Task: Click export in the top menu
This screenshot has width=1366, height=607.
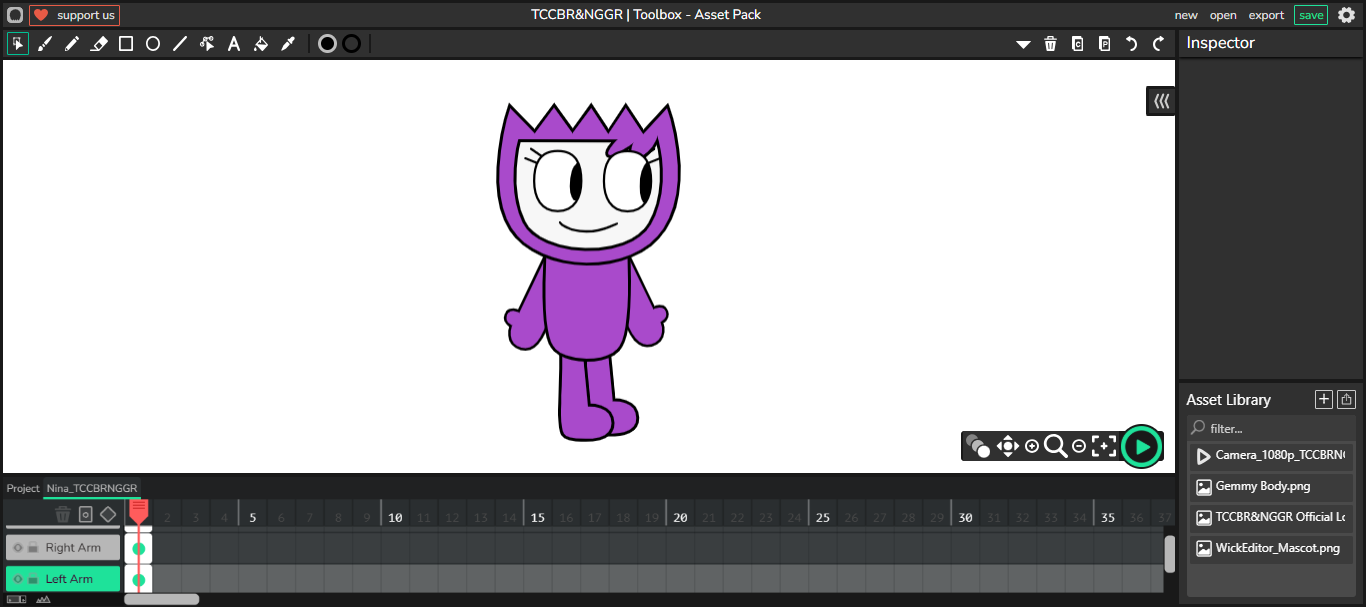Action: [x=1266, y=15]
